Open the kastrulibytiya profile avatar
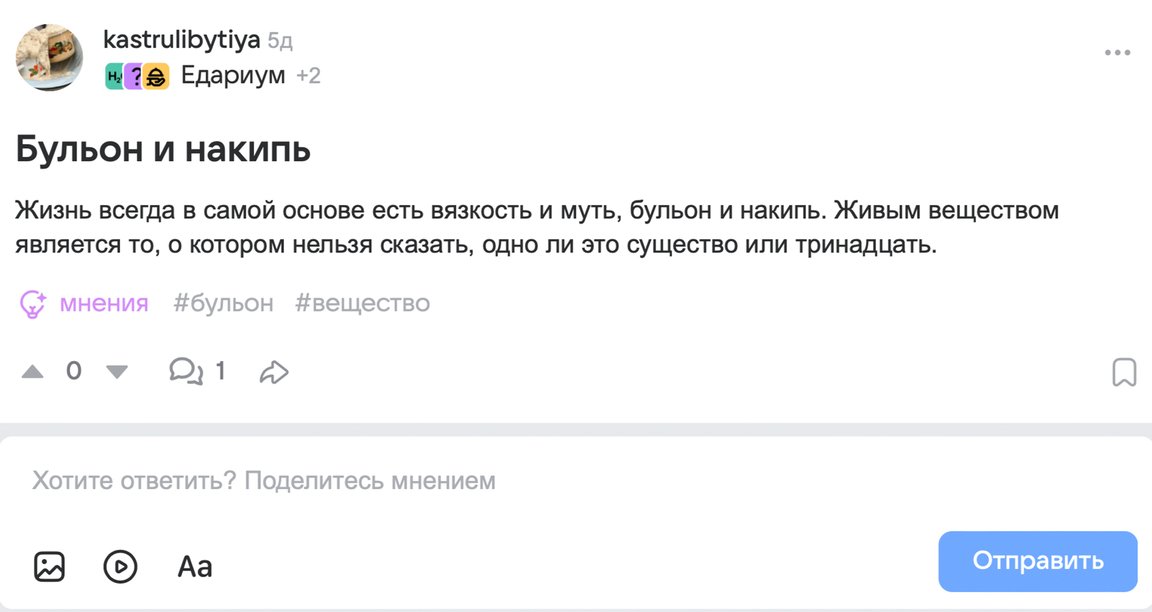The height and width of the screenshot is (612, 1152). (x=49, y=57)
